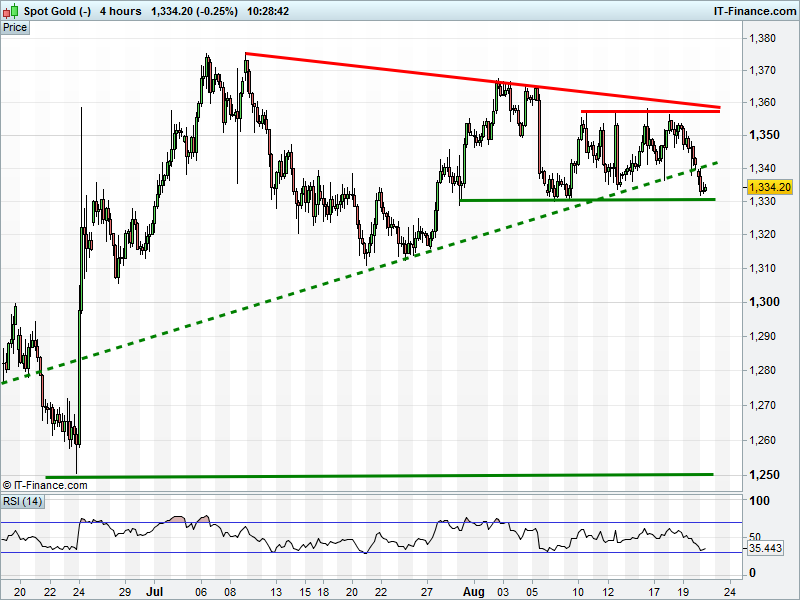Select the 'Spot Gold (-)' instrument title

pyautogui.click(x=57, y=11)
